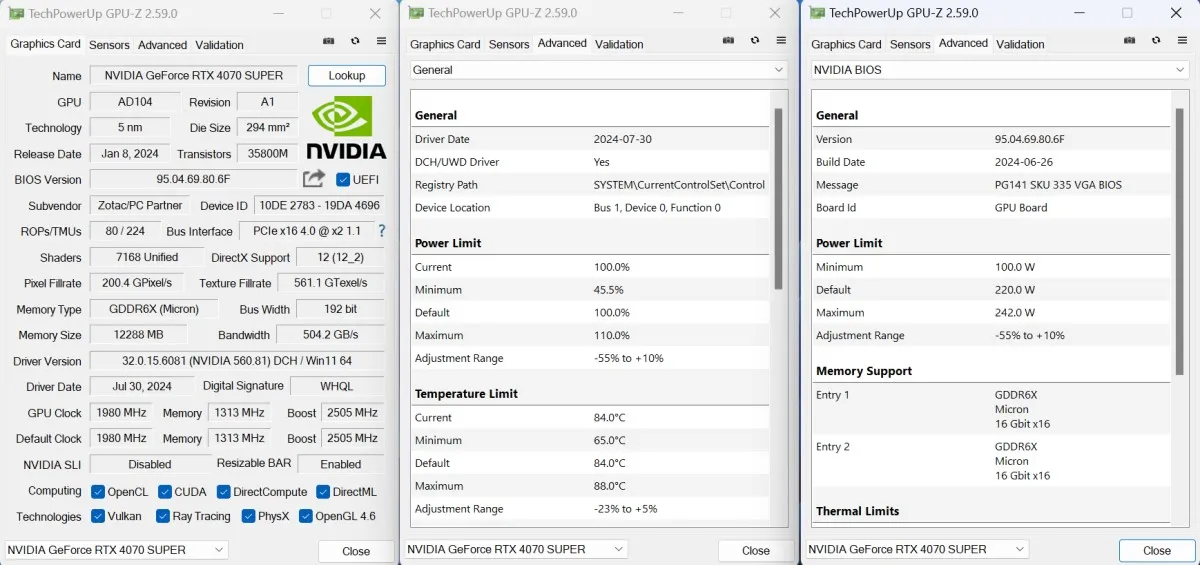Select the Temperature Limit Maximum 88.0°C value

pos(609,486)
